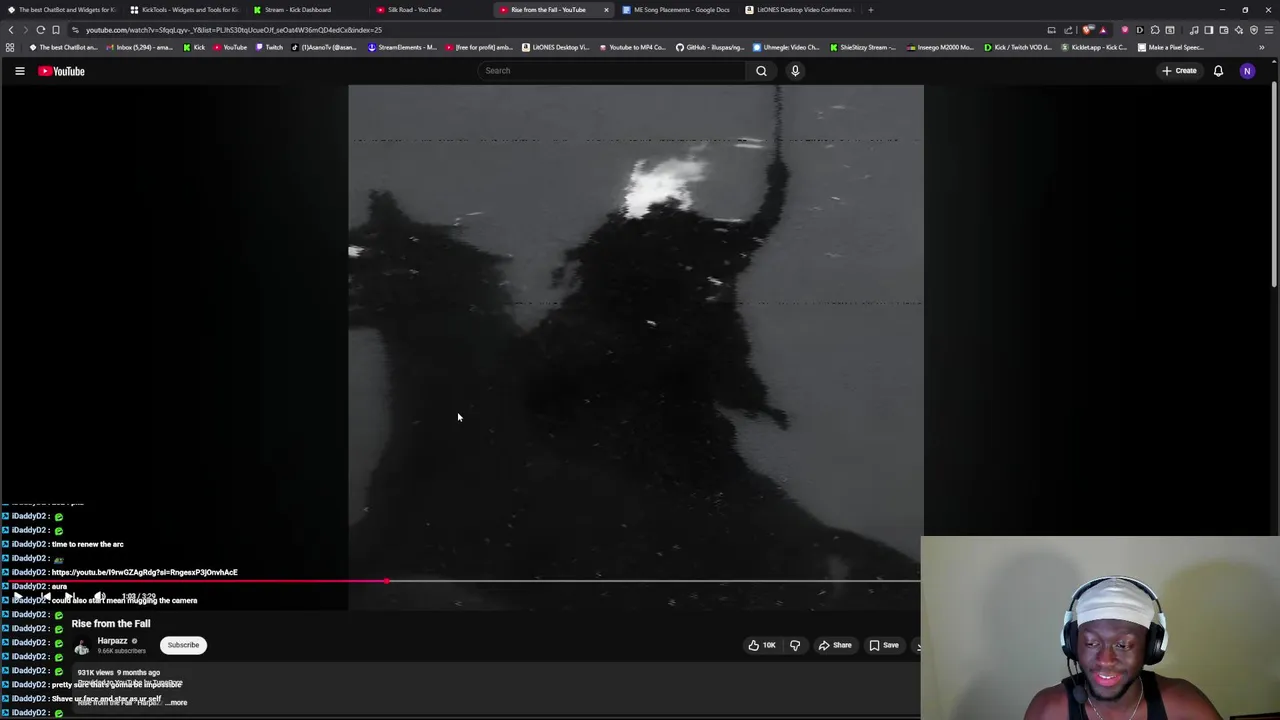The image size is (1280, 720).
Task: Open the youtu.be link in chat overlay
Action: click(x=144, y=572)
